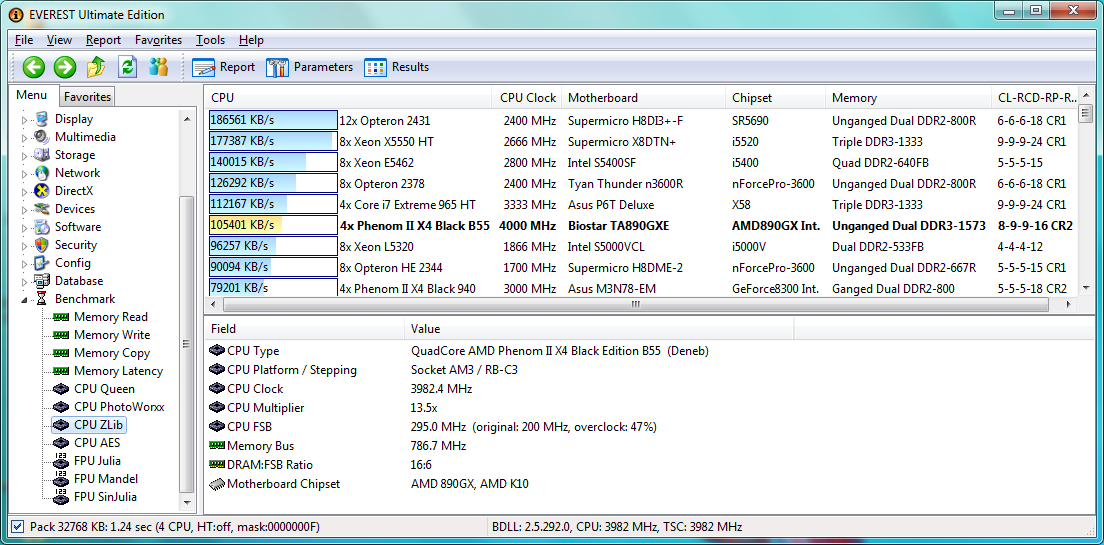
Task: Select CPU PhotoWorxx benchmark
Action: pos(119,407)
